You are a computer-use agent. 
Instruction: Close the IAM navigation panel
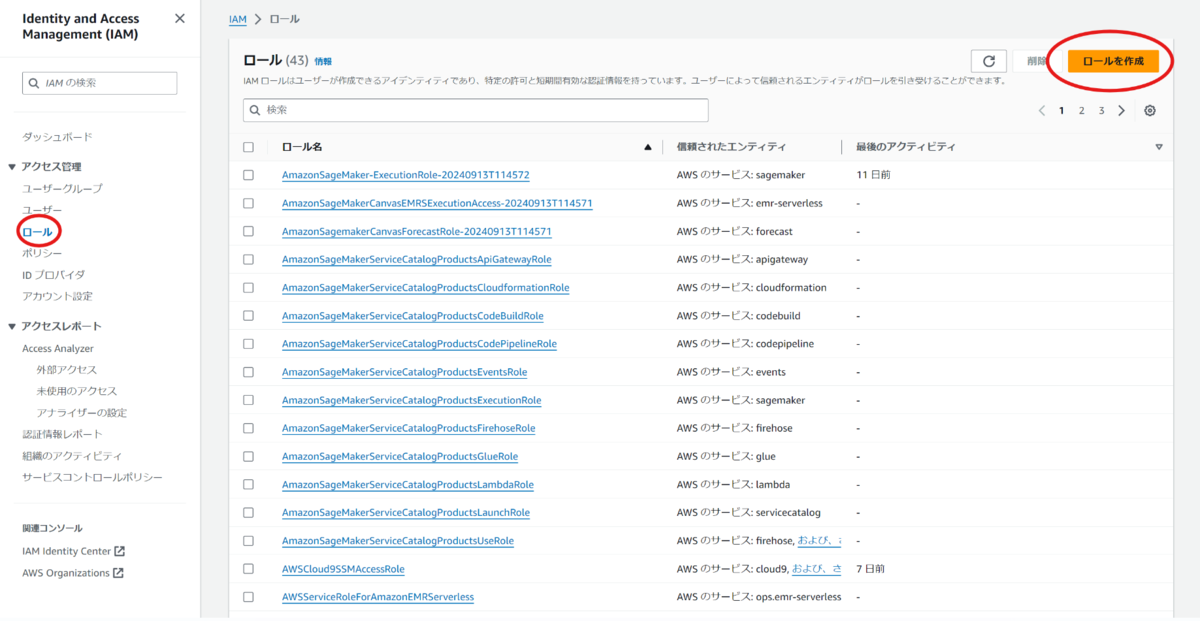click(179, 18)
